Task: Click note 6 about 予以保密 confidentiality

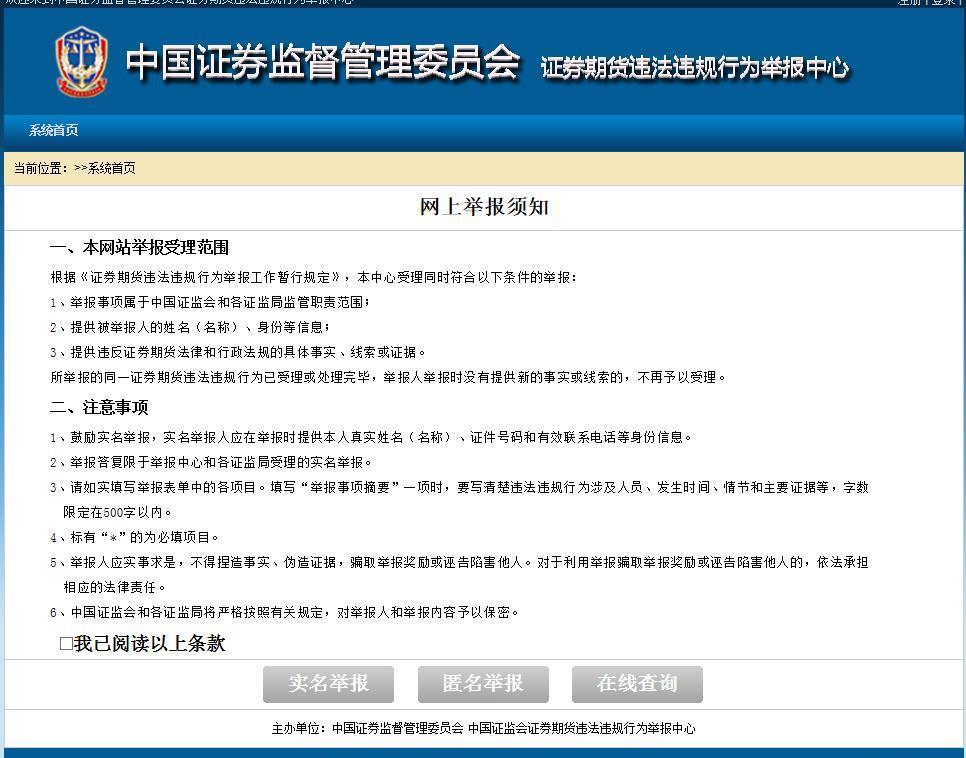Action: pyautogui.click(x=285, y=613)
